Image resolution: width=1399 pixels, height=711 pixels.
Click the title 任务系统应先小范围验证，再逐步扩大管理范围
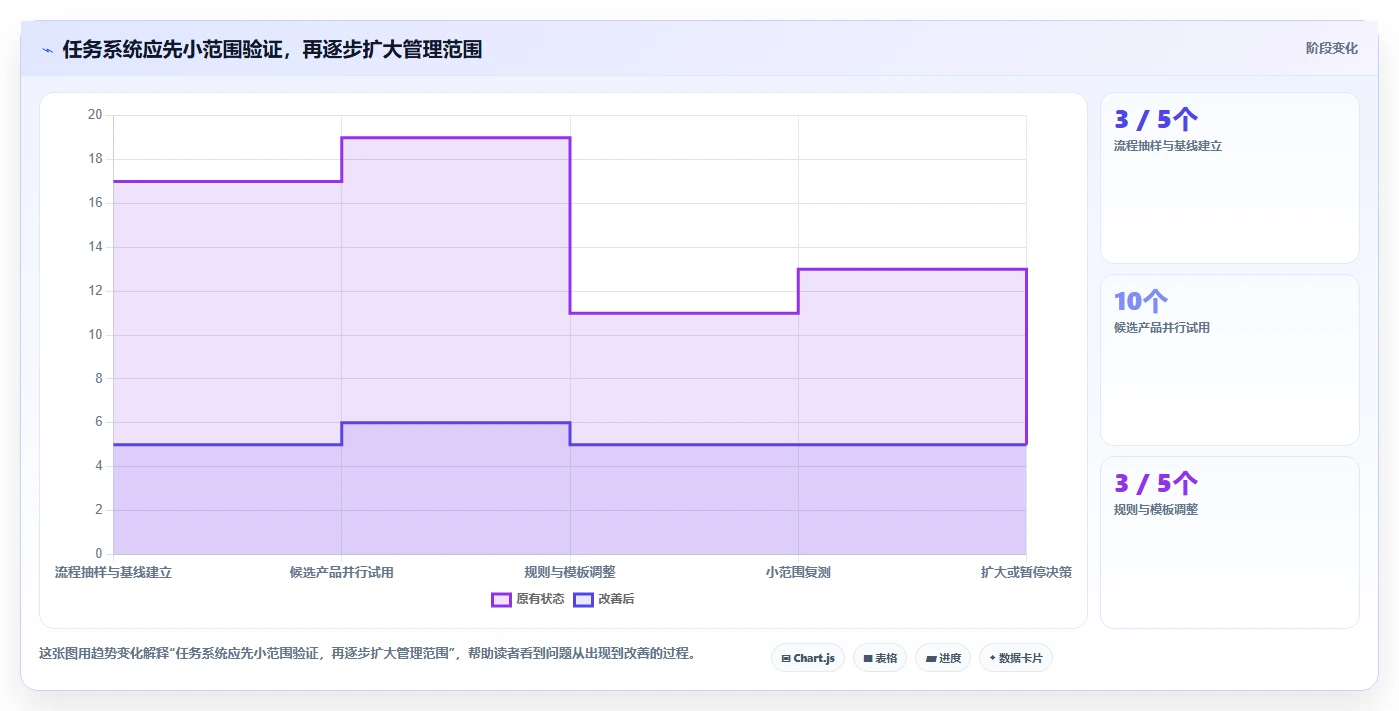click(x=272, y=50)
